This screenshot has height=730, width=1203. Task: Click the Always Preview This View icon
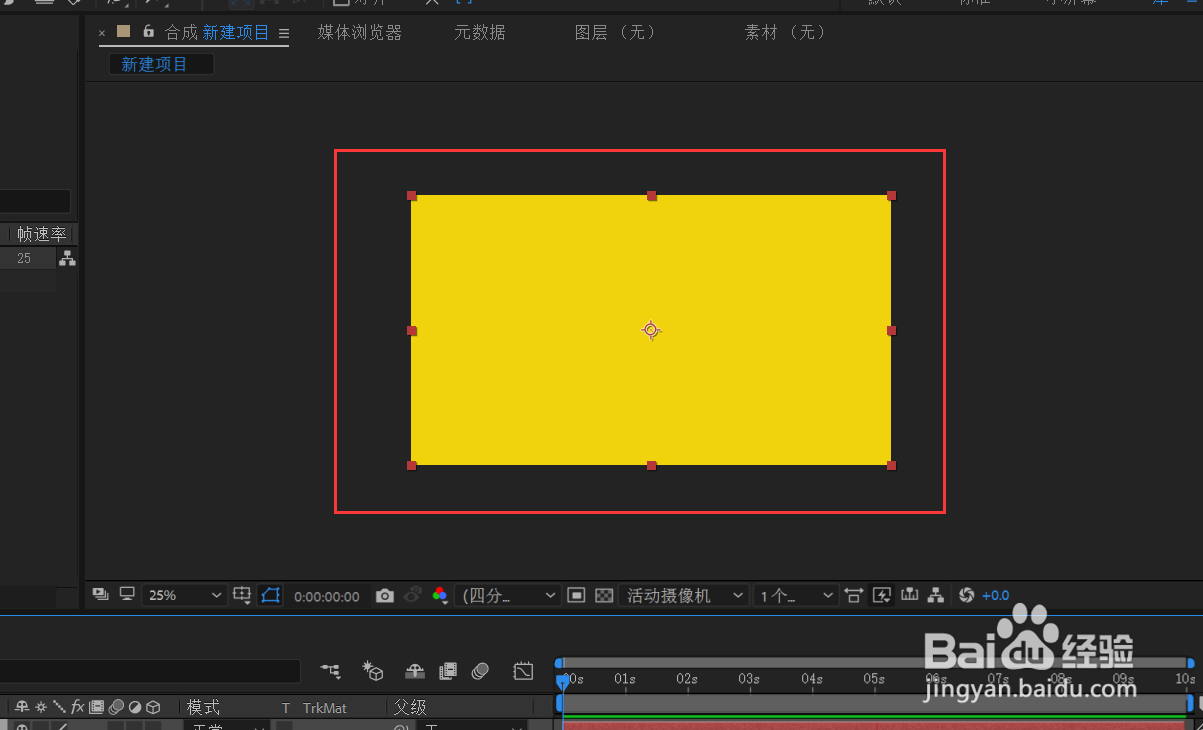[100, 594]
